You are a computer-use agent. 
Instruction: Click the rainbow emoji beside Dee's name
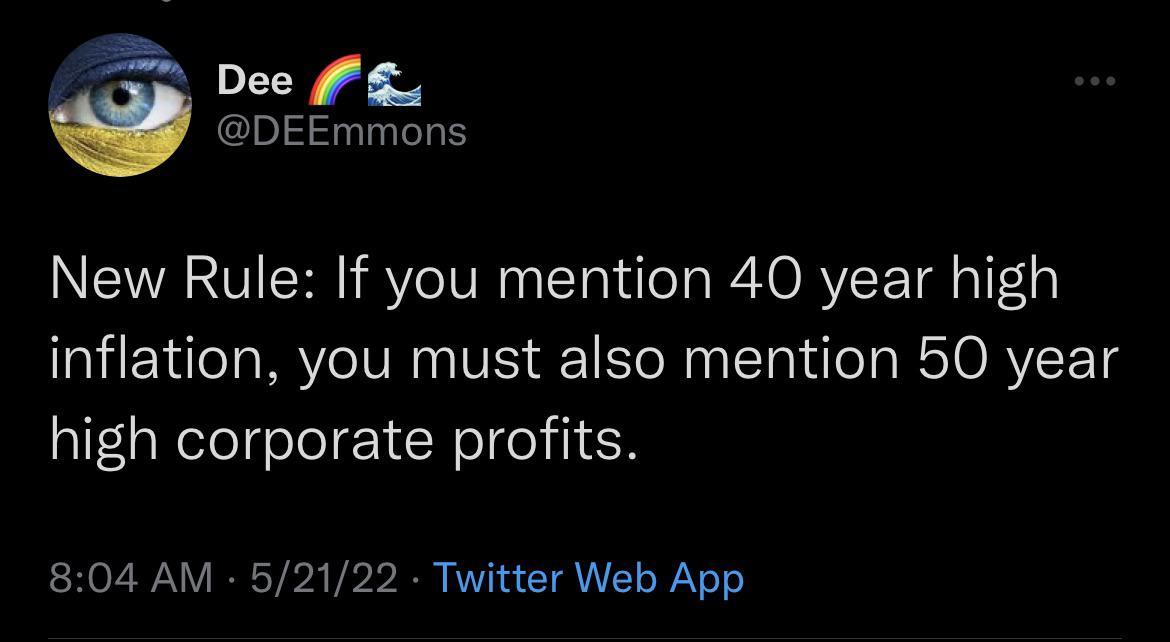pyautogui.click(x=332, y=78)
